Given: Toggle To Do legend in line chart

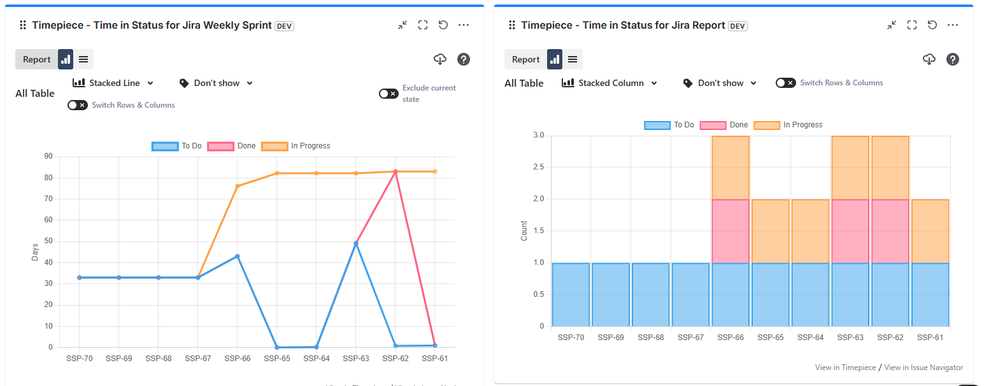Looking at the screenshot, I should 177,146.
